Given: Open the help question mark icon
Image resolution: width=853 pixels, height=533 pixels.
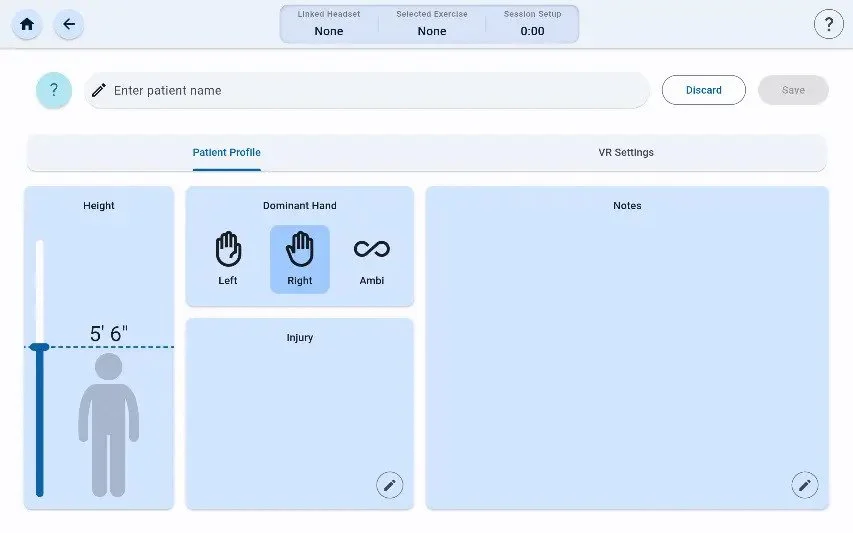Looking at the screenshot, I should click(829, 24).
